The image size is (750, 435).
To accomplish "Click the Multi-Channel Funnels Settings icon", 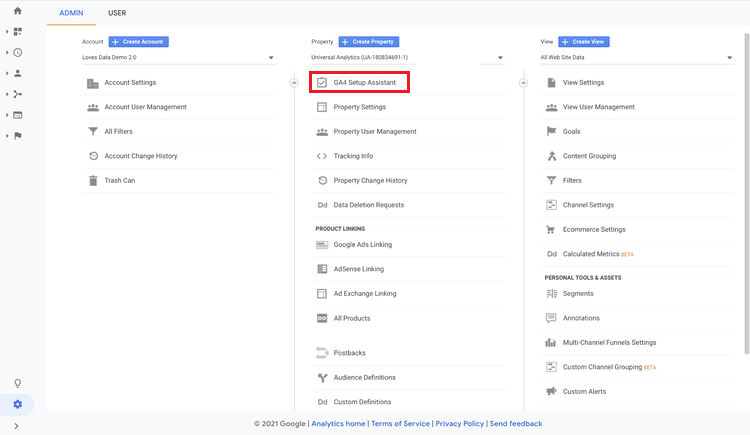I will point(551,343).
